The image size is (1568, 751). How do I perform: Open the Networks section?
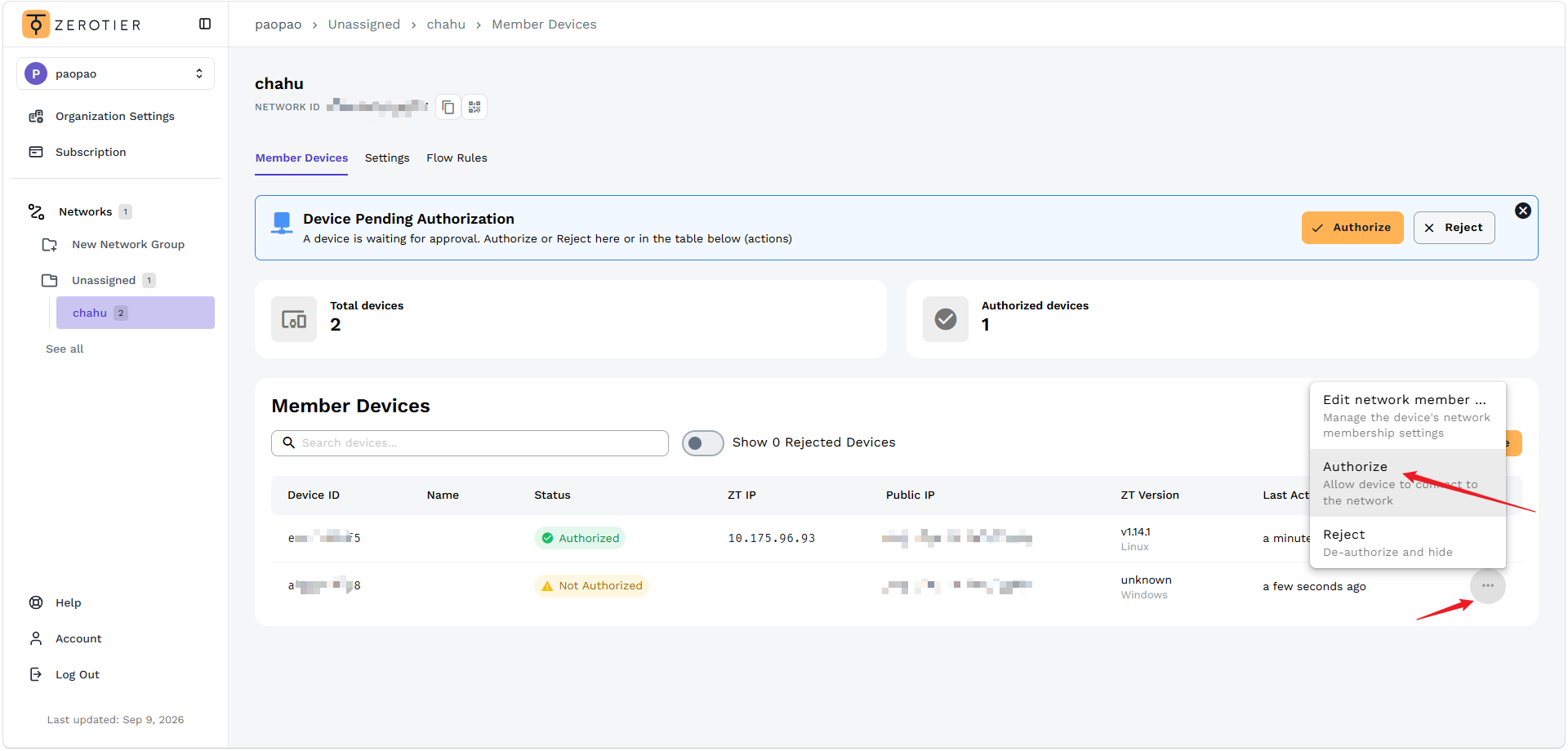85,211
